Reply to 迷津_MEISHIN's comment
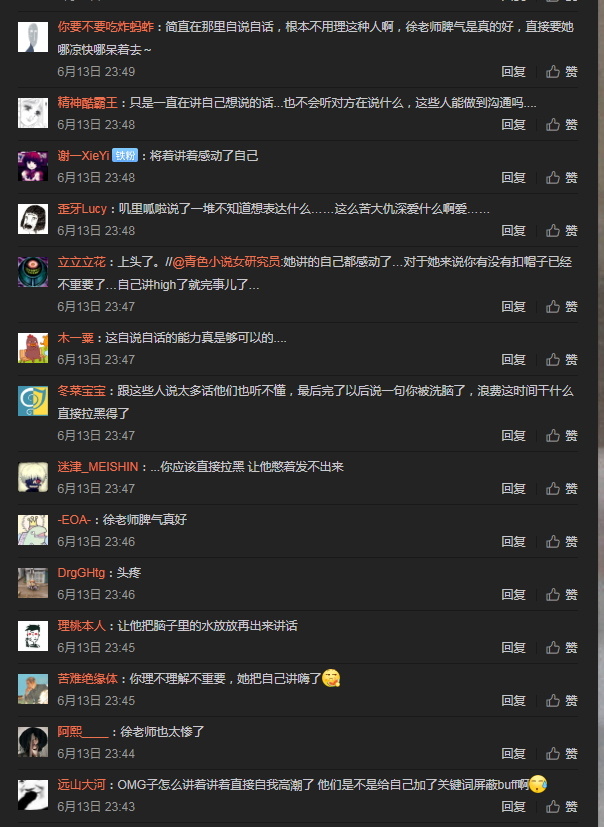Image resolution: width=604 pixels, height=827 pixels. (x=513, y=488)
